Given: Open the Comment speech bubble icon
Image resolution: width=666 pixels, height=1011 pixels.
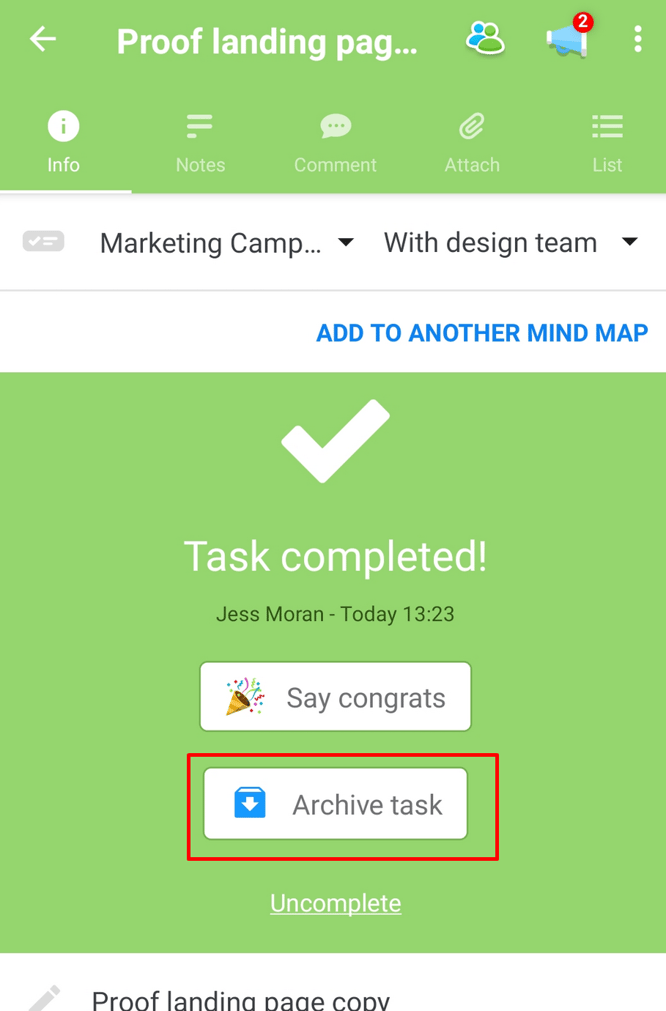Looking at the screenshot, I should [x=335, y=126].
